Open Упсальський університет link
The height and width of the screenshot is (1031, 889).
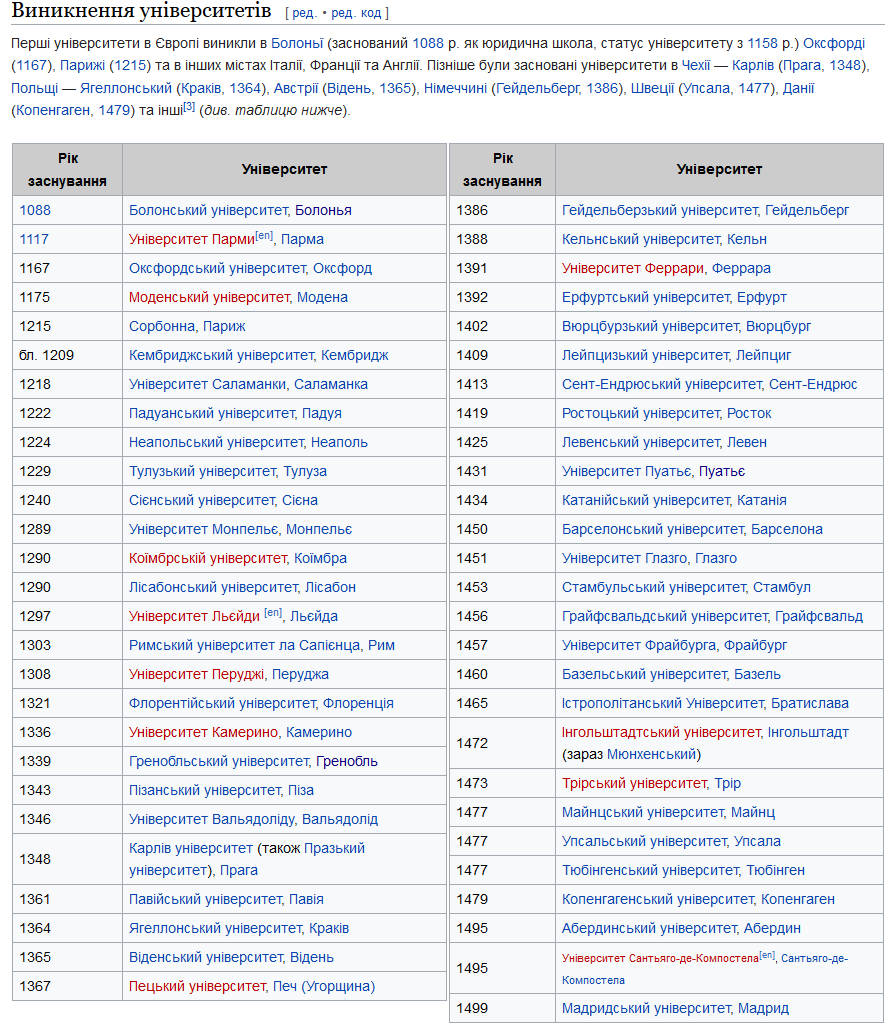click(644, 840)
